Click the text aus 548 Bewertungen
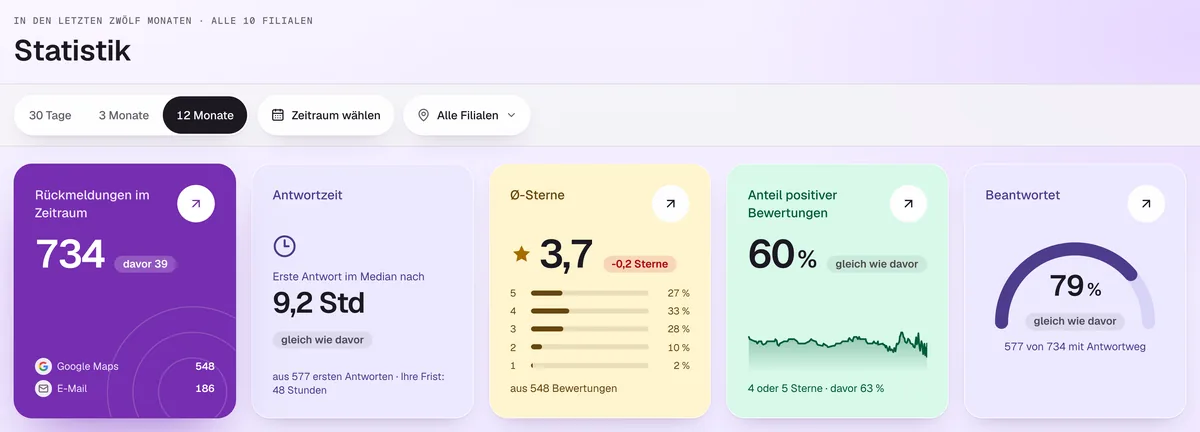 point(563,388)
